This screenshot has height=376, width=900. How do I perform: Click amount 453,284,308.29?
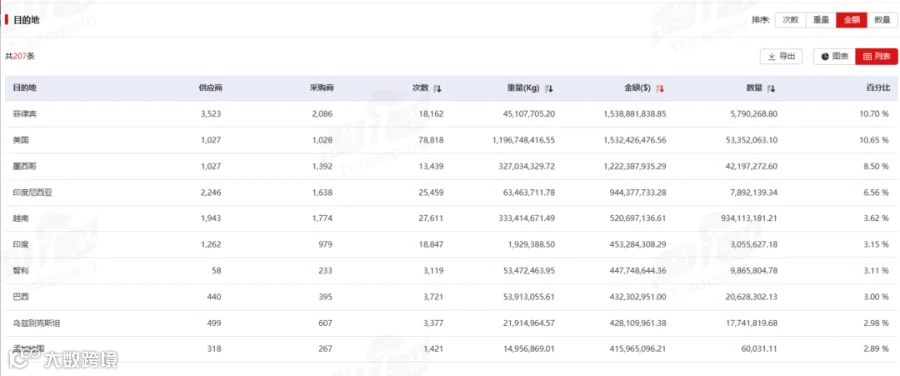639,245
